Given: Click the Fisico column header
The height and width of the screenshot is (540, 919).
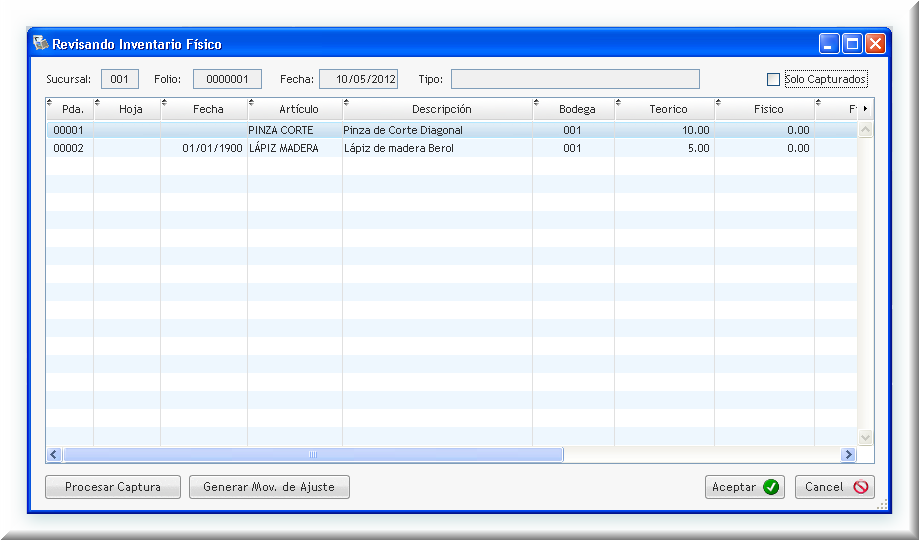Looking at the screenshot, I should (x=768, y=109).
